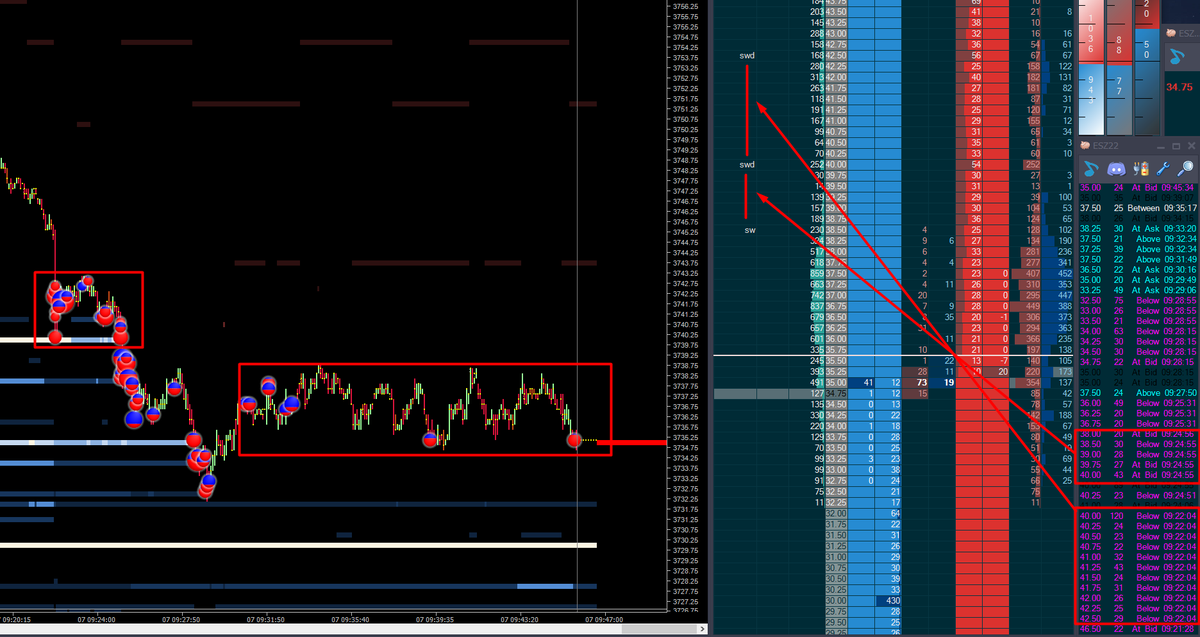Select the 37.50 Between 09:35:17 trade row
The height and width of the screenshot is (637, 1200).
coord(1137,208)
